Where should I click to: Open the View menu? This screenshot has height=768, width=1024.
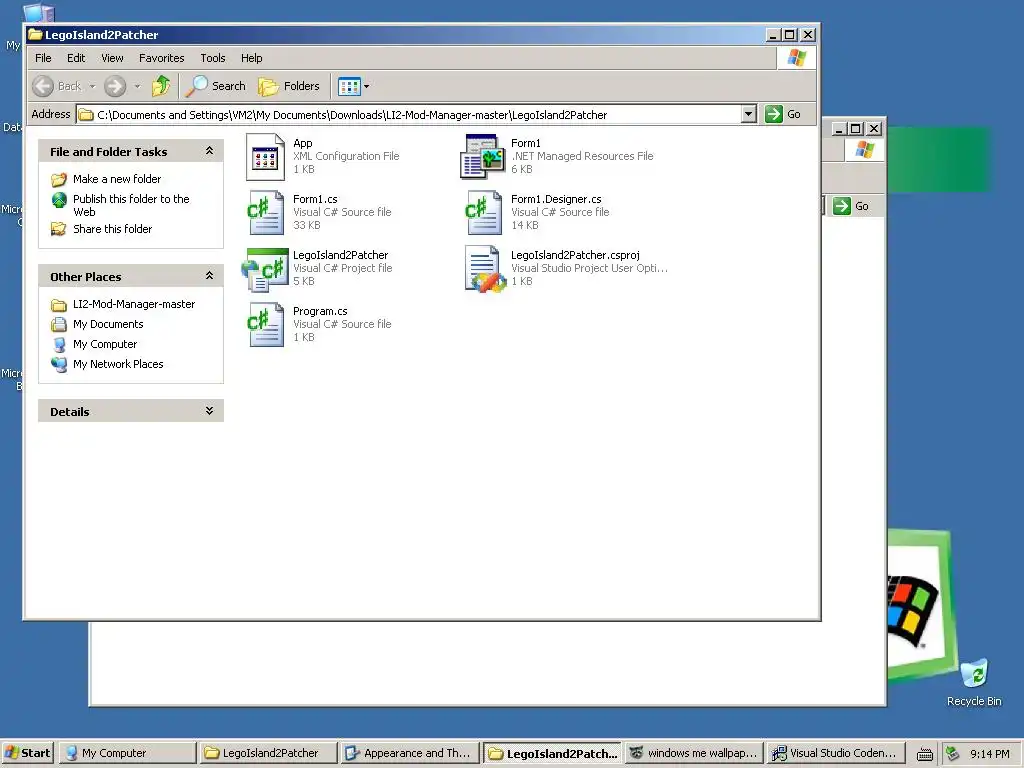click(x=112, y=58)
